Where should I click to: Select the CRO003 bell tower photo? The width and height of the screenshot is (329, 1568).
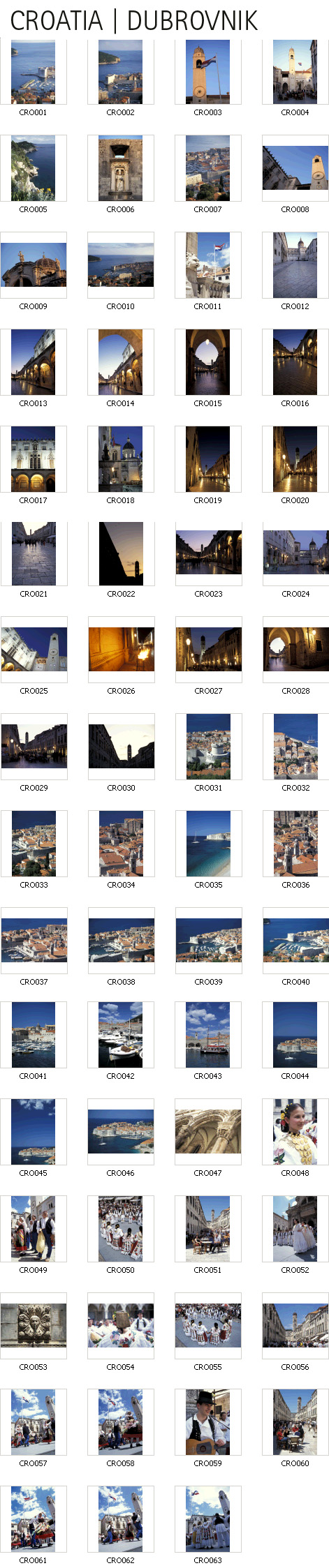pyautogui.click(x=207, y=72)
